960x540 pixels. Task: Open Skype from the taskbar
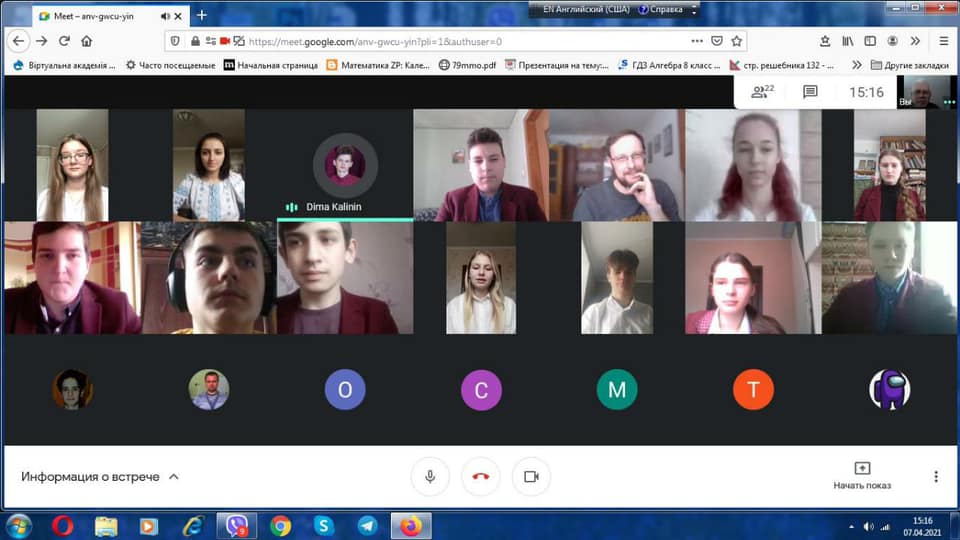click(x=324, y=526)
